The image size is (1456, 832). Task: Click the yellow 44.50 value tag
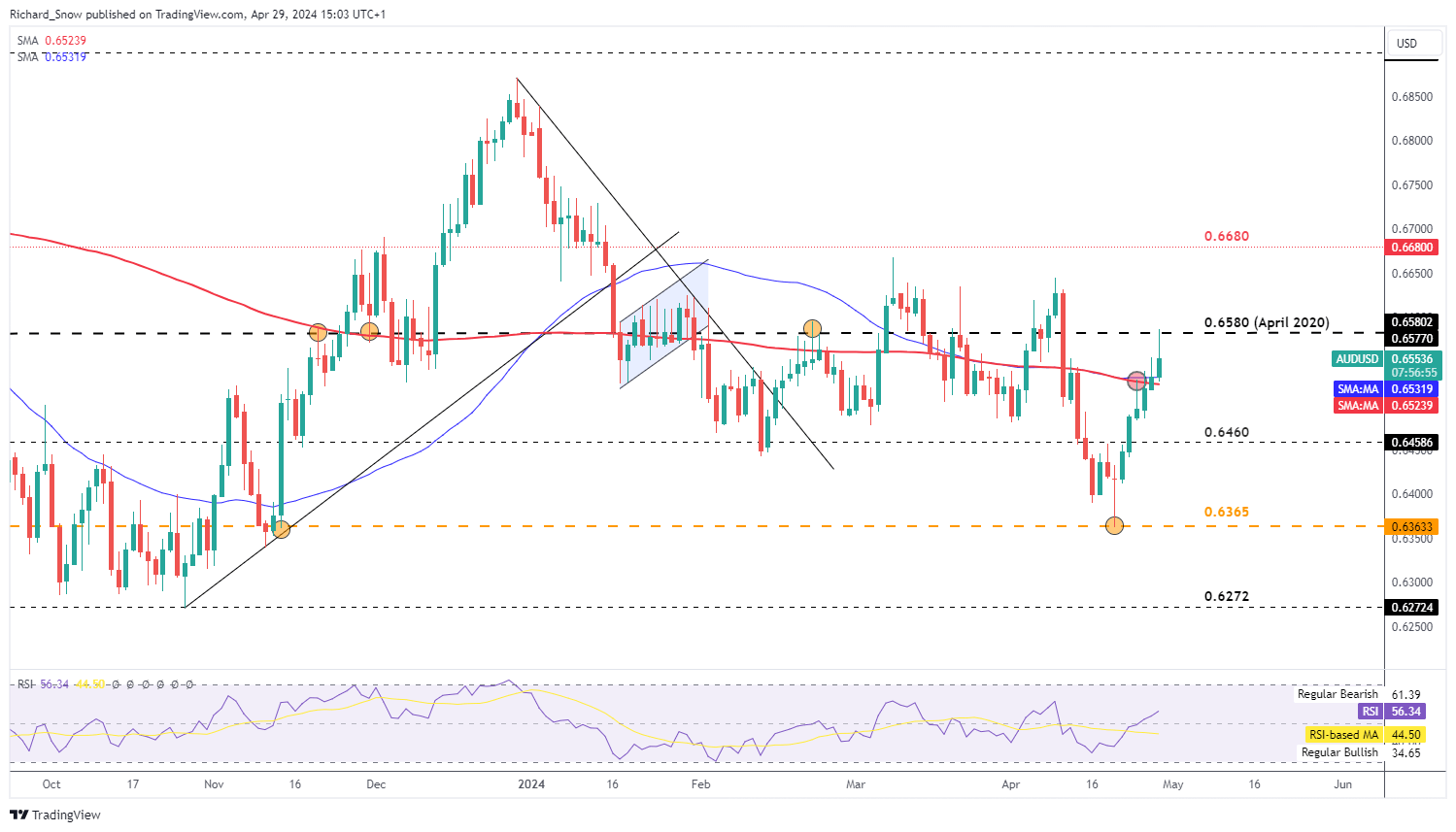coord(1406,735)
